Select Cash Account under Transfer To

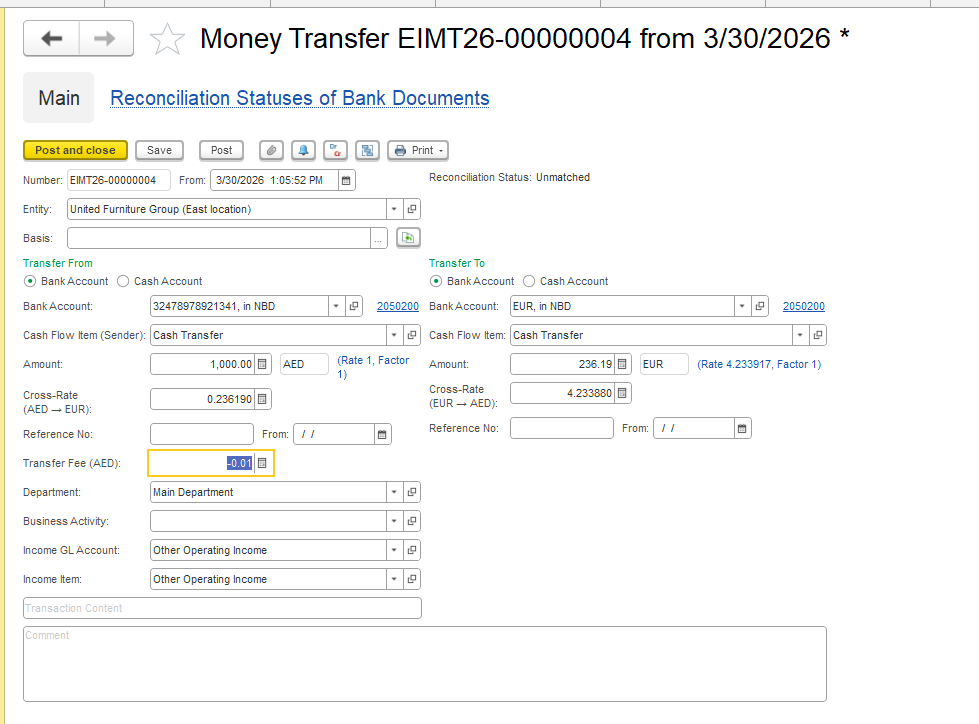click(x=529, y=281)
